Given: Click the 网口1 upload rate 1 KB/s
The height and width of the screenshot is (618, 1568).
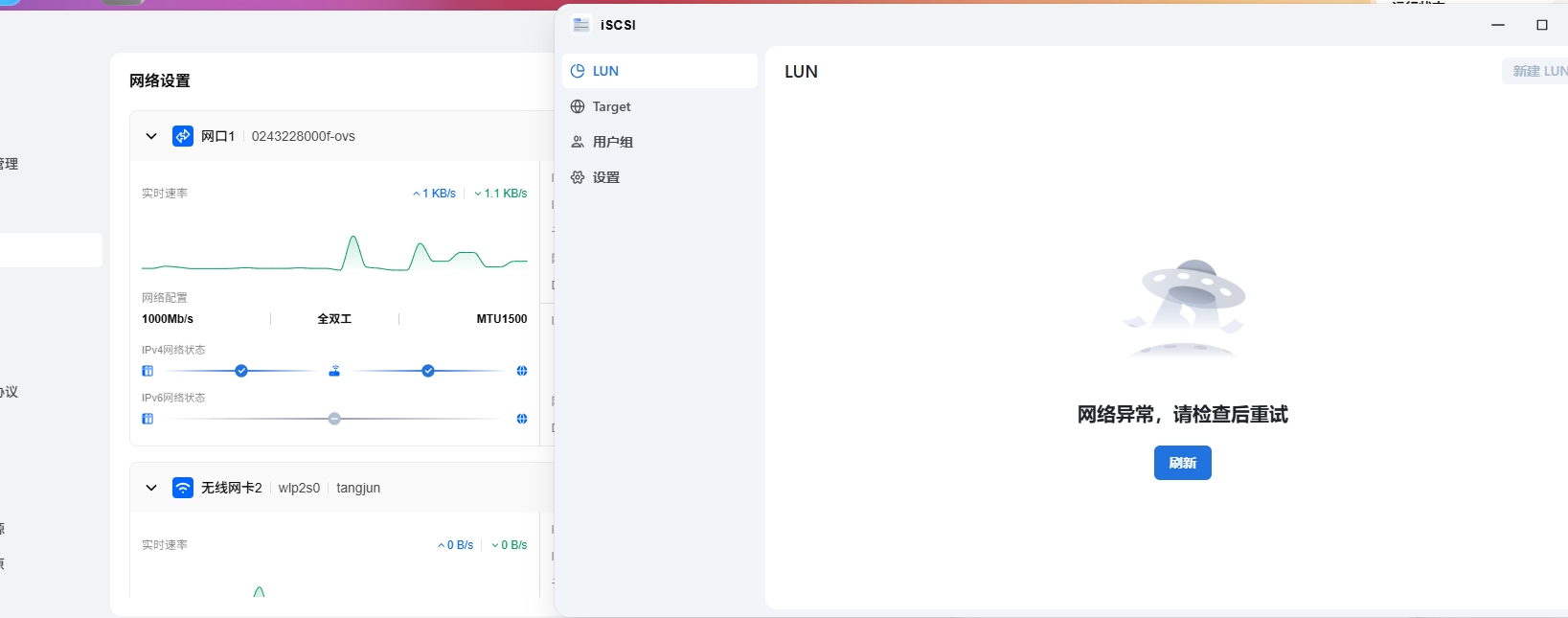Looking at the screenshot, I should (x=435, y=194).
